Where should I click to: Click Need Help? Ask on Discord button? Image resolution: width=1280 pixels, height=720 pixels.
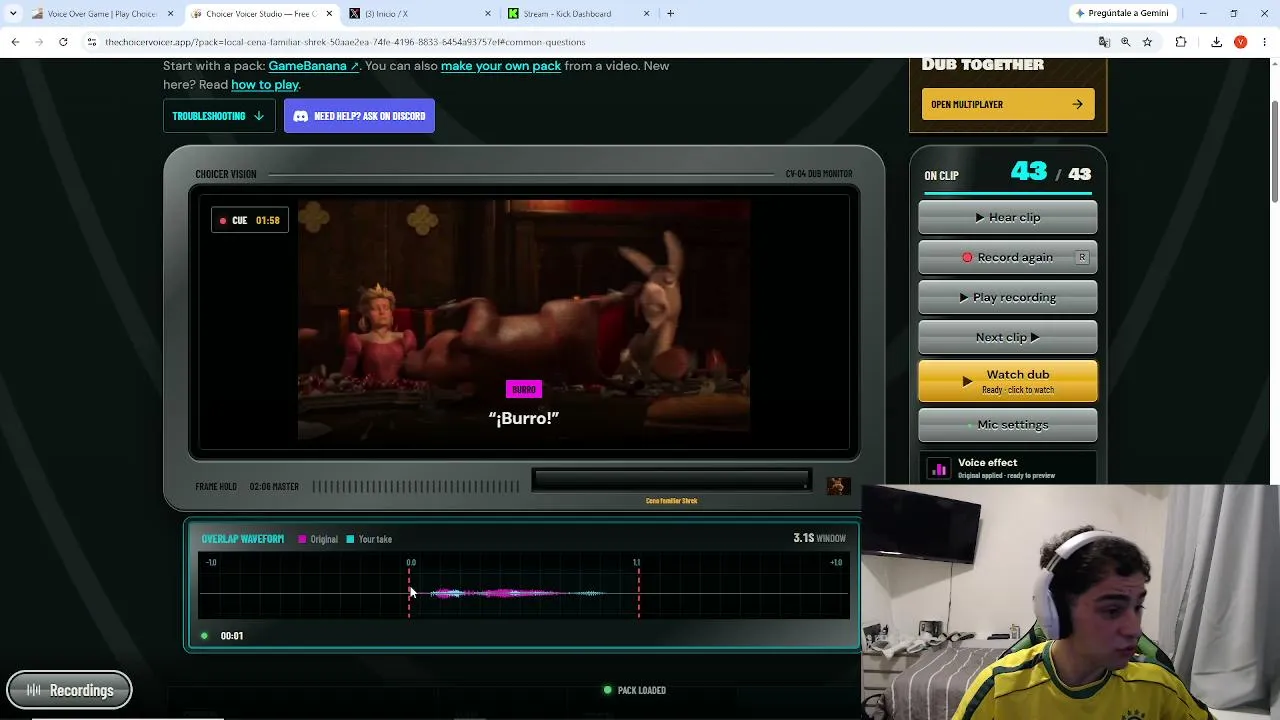click(x=359, y=116)
